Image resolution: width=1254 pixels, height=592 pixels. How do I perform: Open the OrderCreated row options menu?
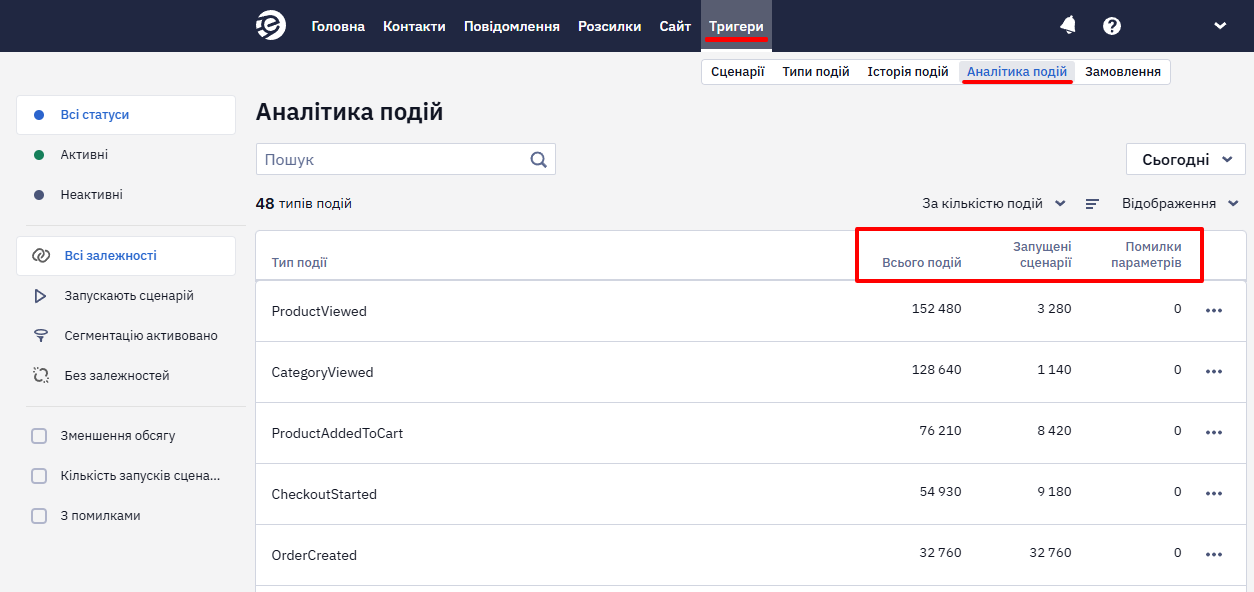(1214, 555)
